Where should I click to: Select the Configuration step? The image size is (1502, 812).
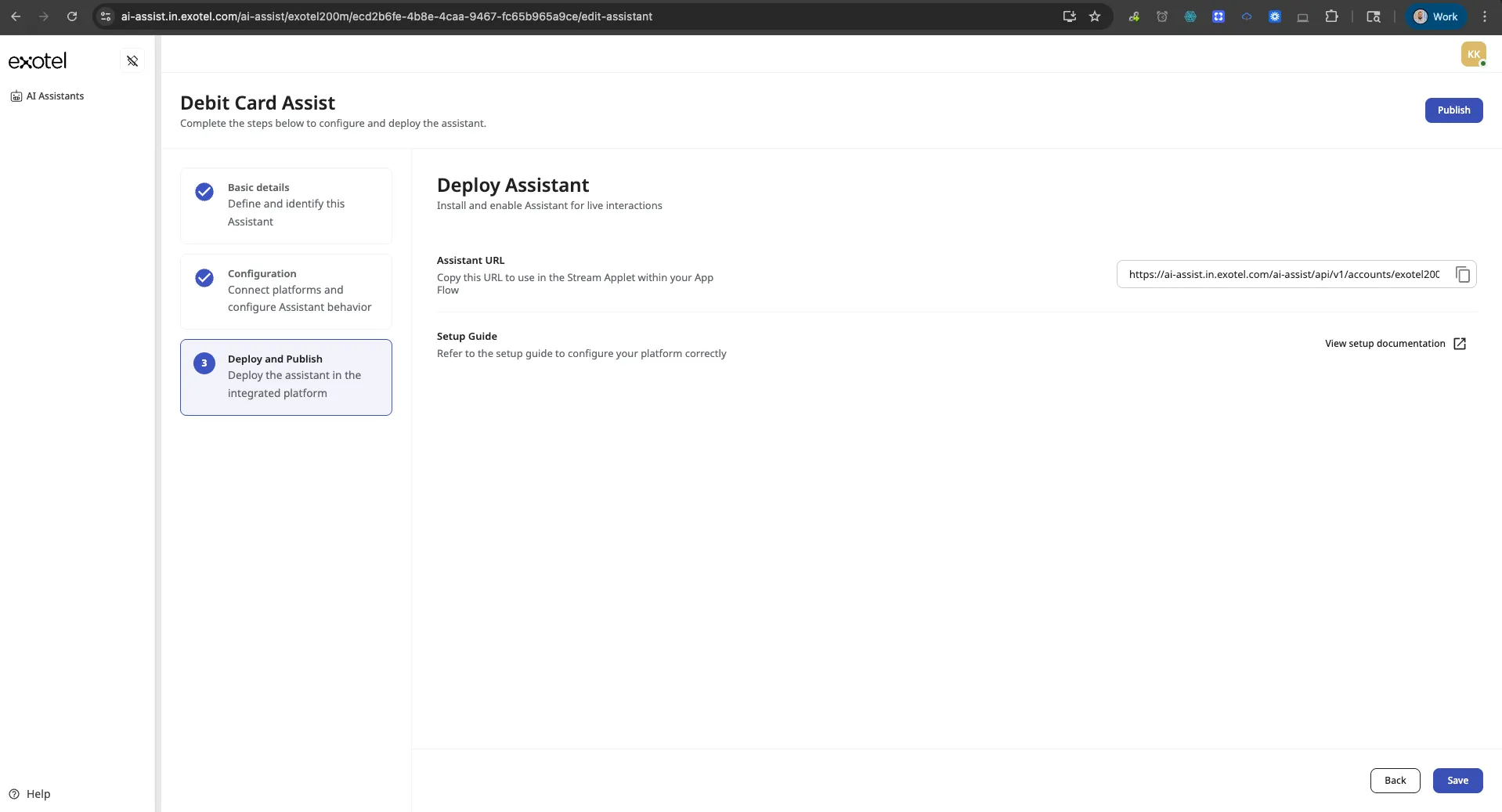pos(286,291)
